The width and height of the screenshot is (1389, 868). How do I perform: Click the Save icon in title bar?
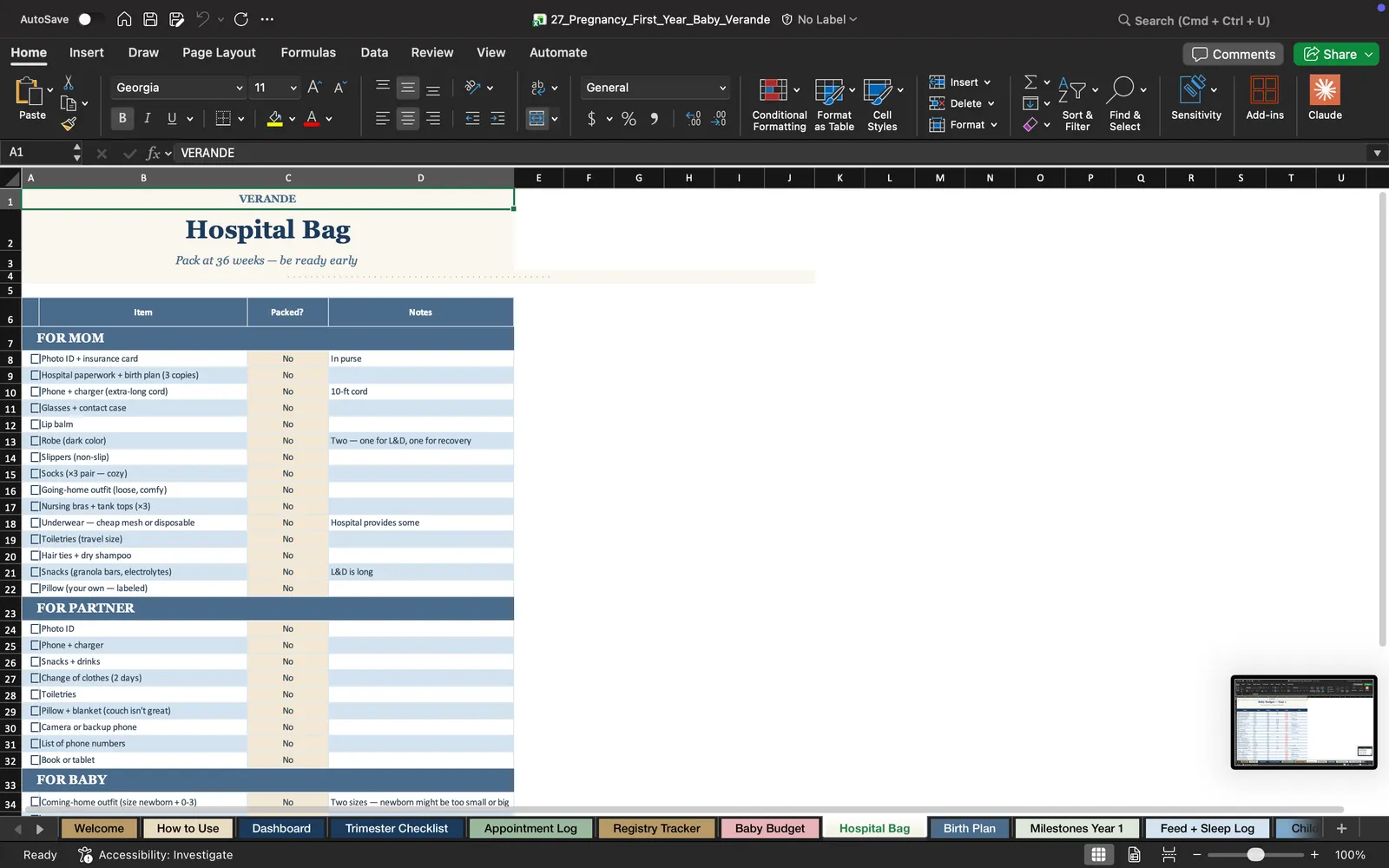click(150, 19)
